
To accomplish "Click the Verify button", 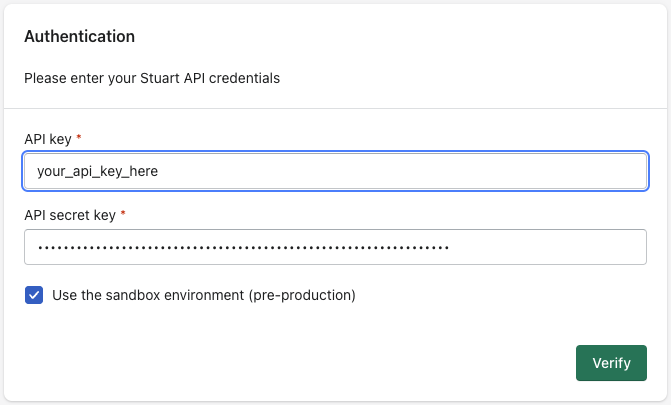I will 611,363.
